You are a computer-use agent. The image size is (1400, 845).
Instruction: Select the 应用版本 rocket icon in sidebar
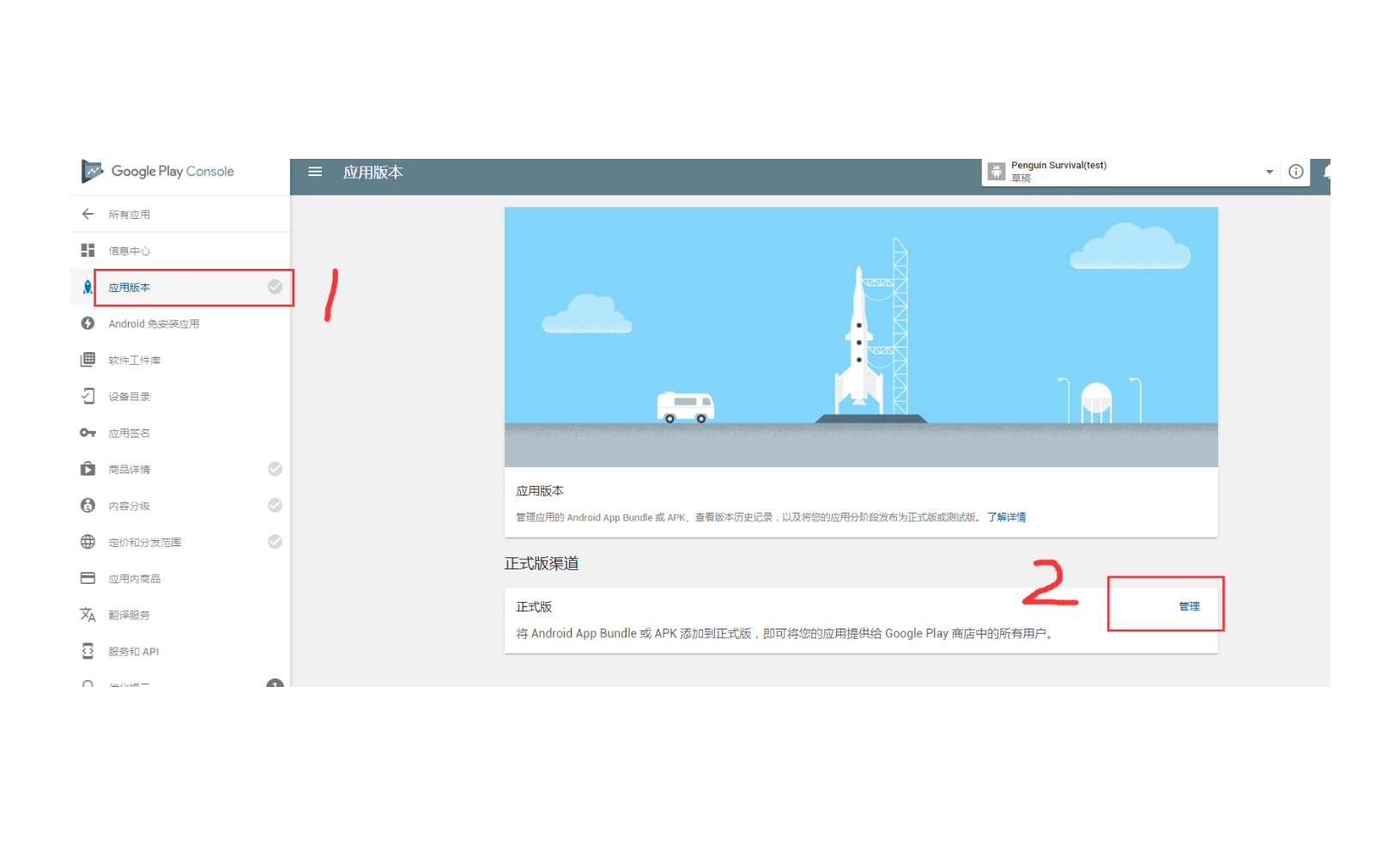tap(88, 287)
